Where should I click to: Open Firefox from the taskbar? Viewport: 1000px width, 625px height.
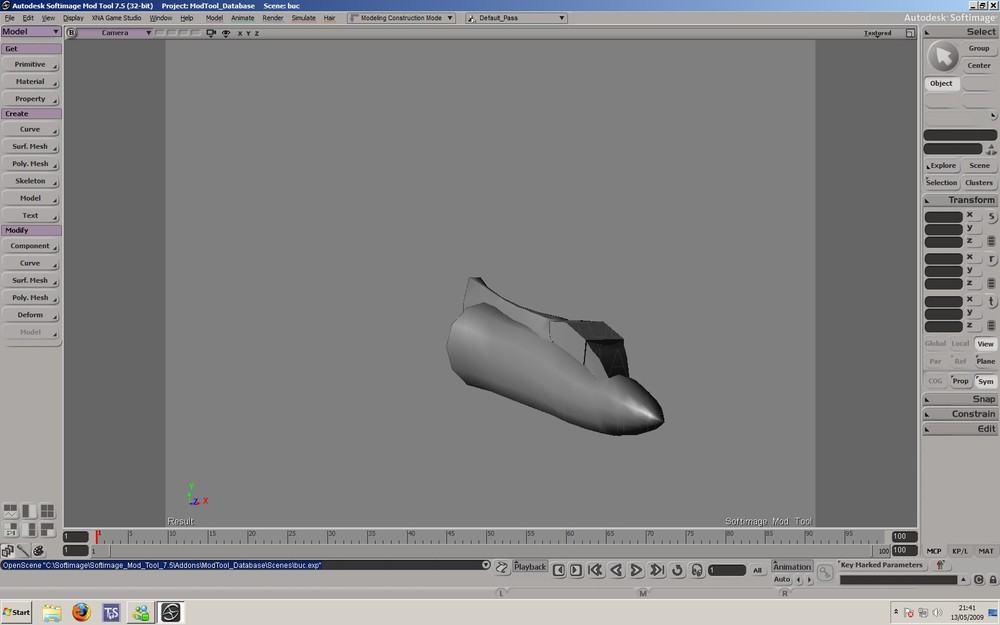pos(81,612)
